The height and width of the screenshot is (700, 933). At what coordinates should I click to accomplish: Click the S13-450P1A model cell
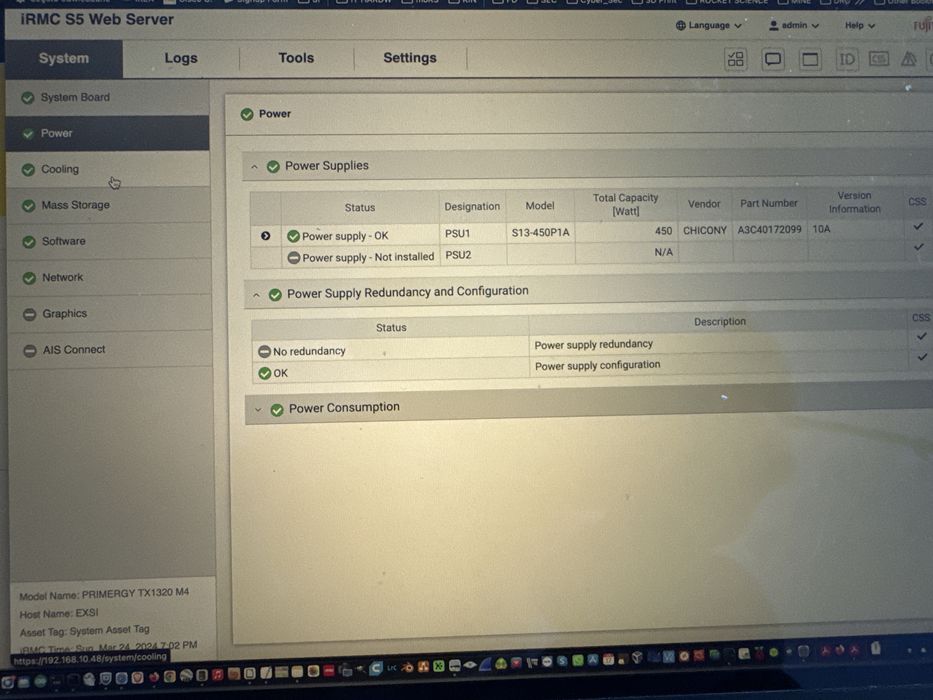coord(540,232)
